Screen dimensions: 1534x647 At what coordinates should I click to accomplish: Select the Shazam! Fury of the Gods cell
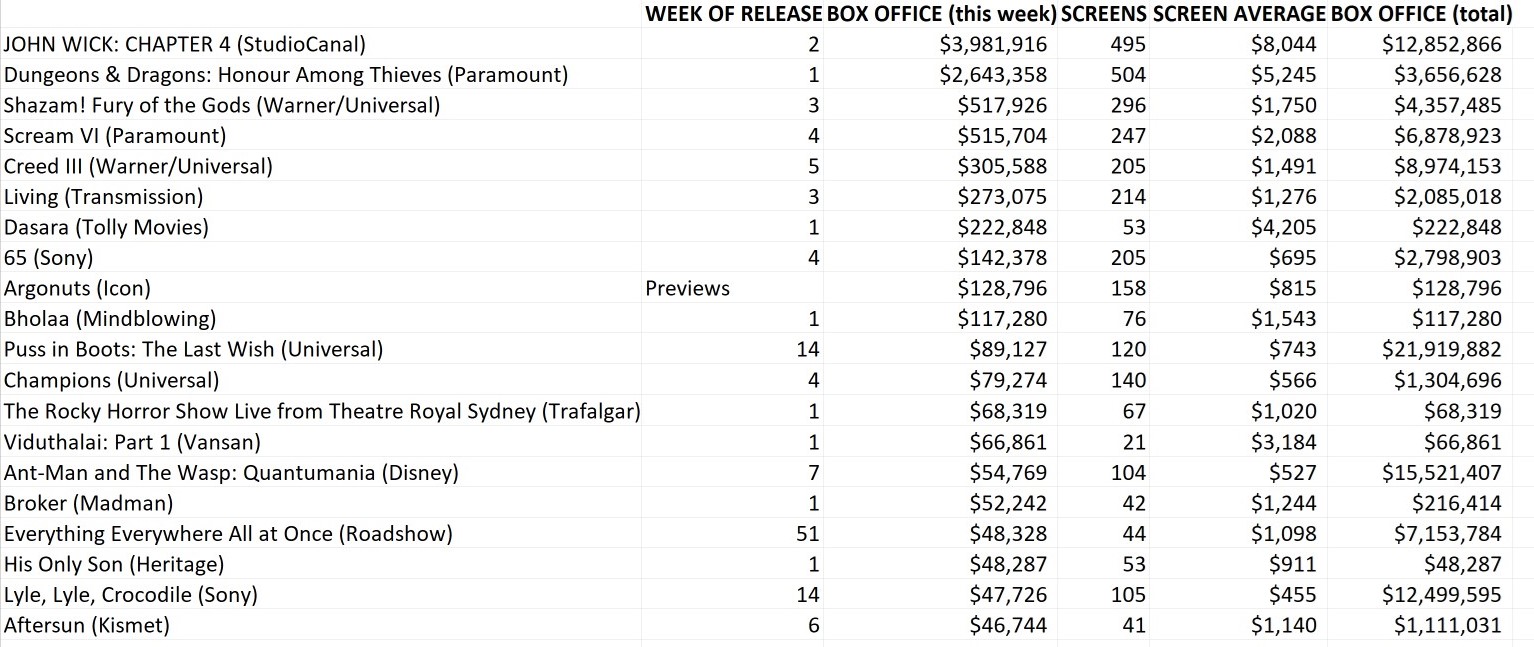222,105
